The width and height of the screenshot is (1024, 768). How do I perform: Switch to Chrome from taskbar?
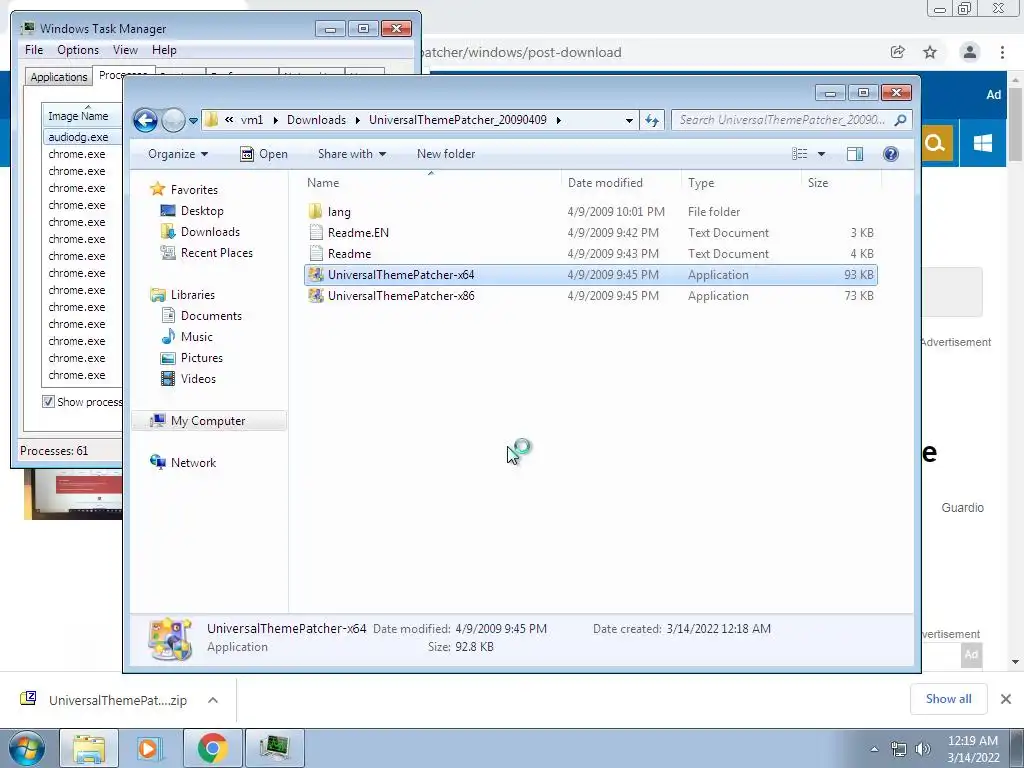pyautogui.click(x=212, y=748)
